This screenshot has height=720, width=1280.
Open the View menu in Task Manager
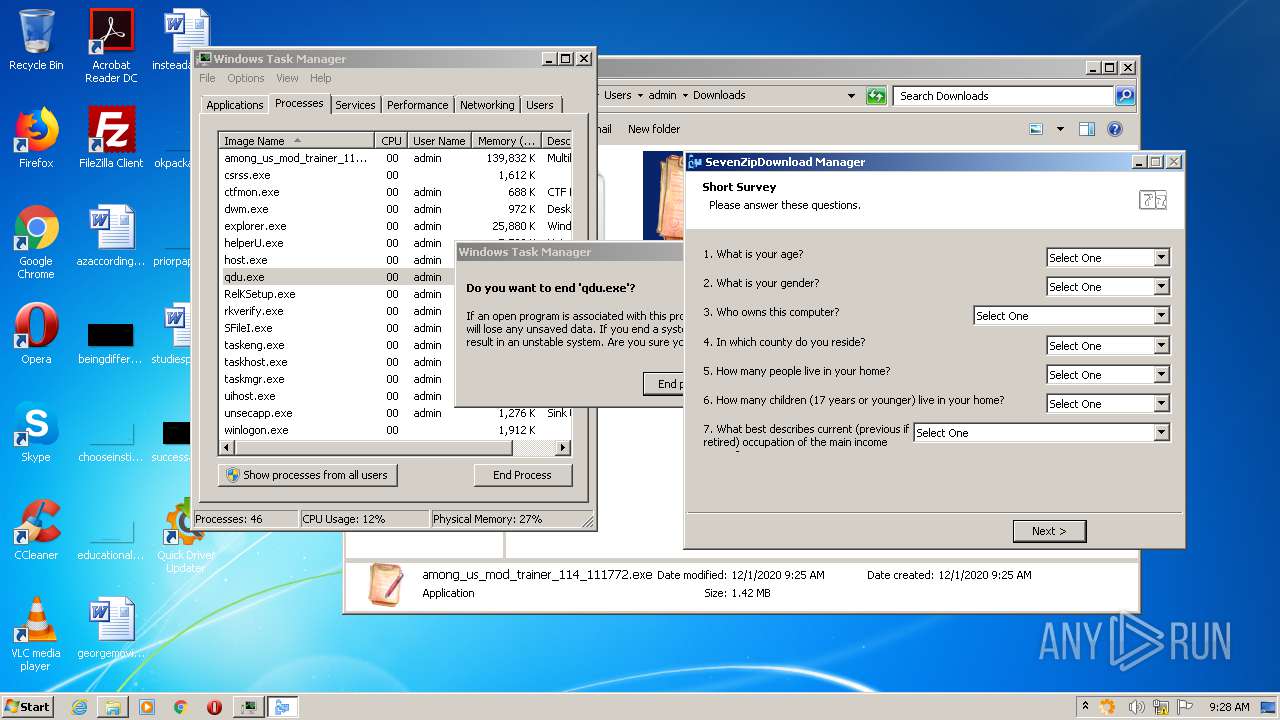(x=287, y=78)
